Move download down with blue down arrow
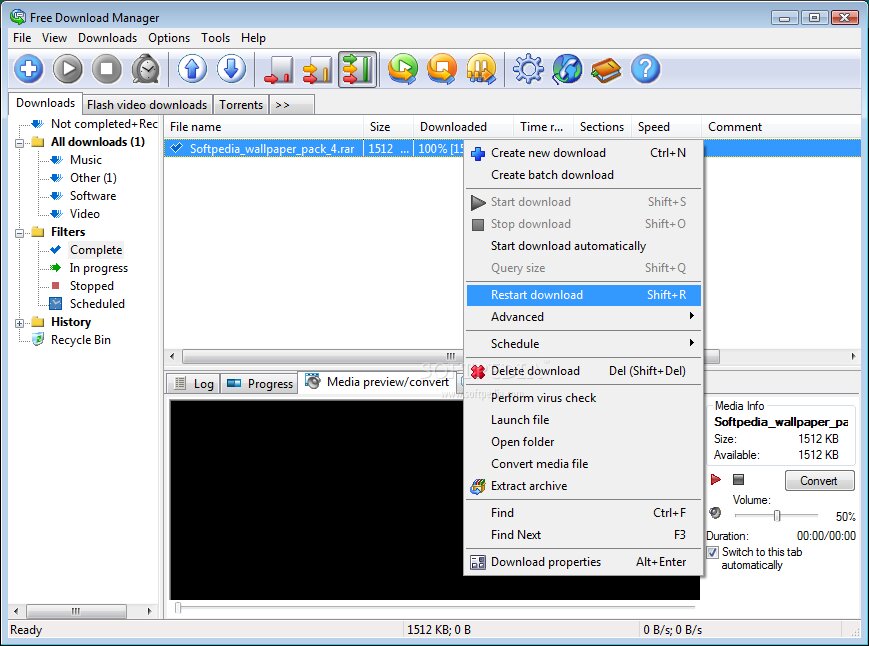 (232, 69)
